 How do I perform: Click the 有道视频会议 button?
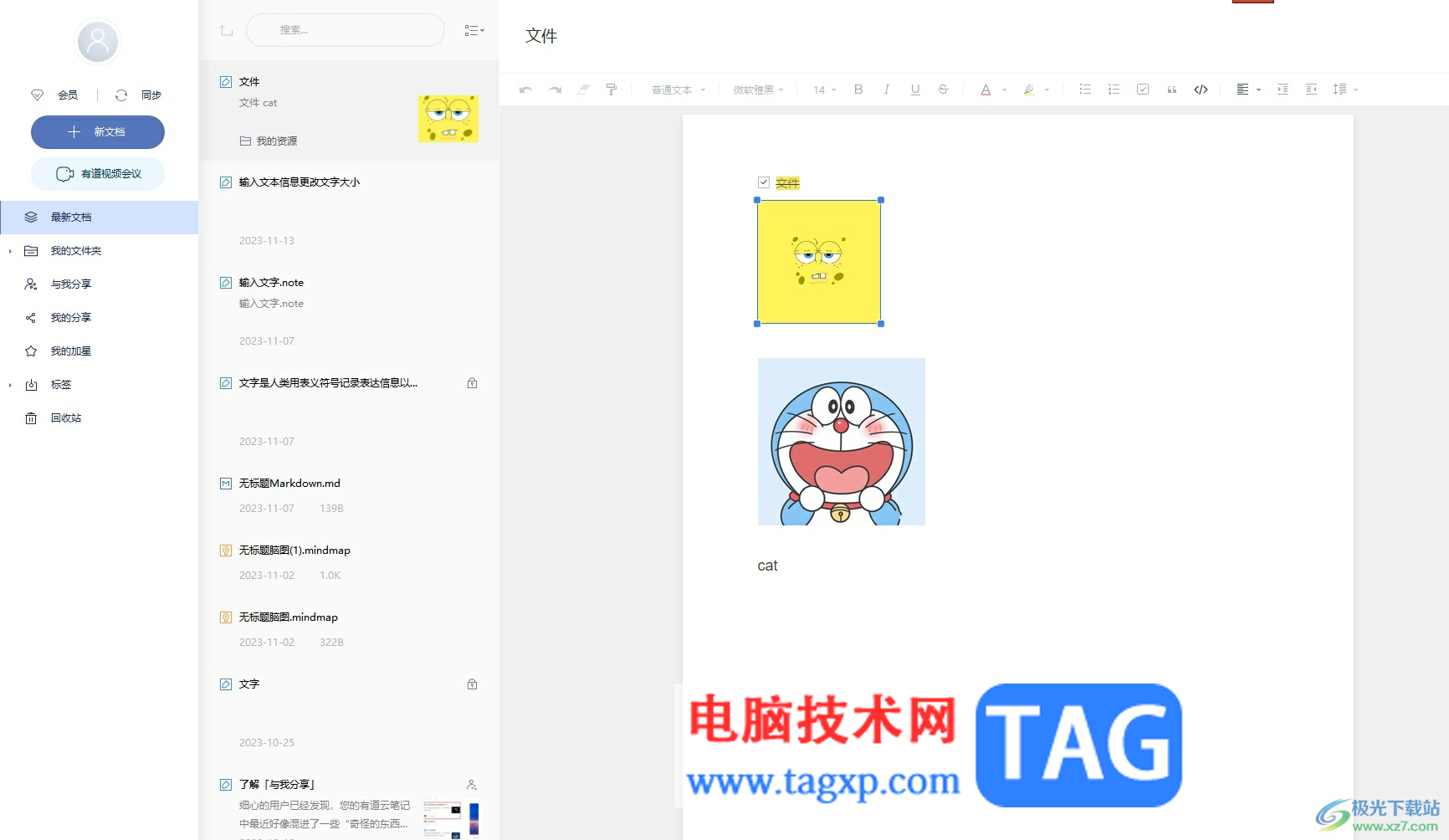(98, 174)
